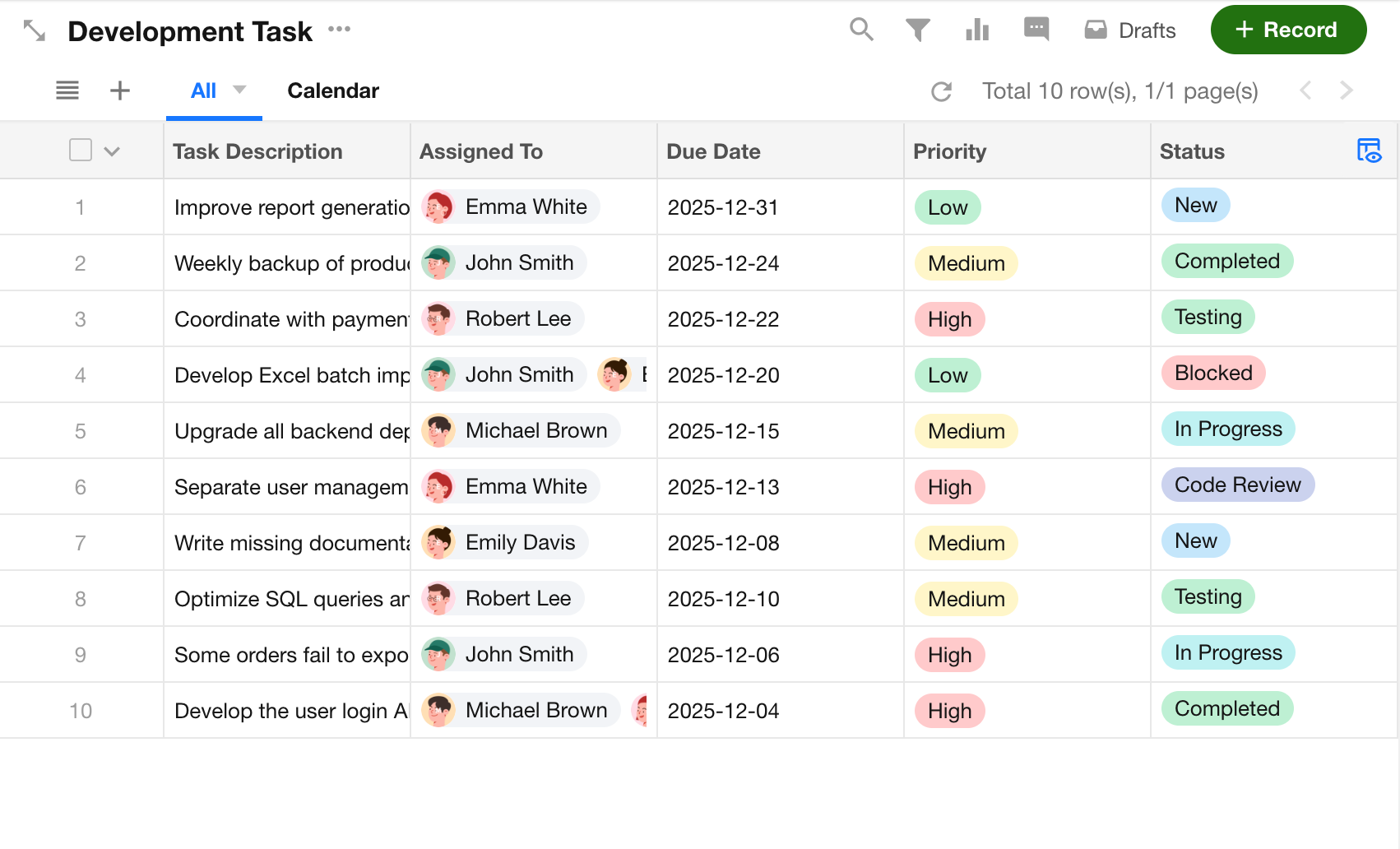Expand the selection chevron beside header checkbox

pyautogui.click(x=113, y=151)
